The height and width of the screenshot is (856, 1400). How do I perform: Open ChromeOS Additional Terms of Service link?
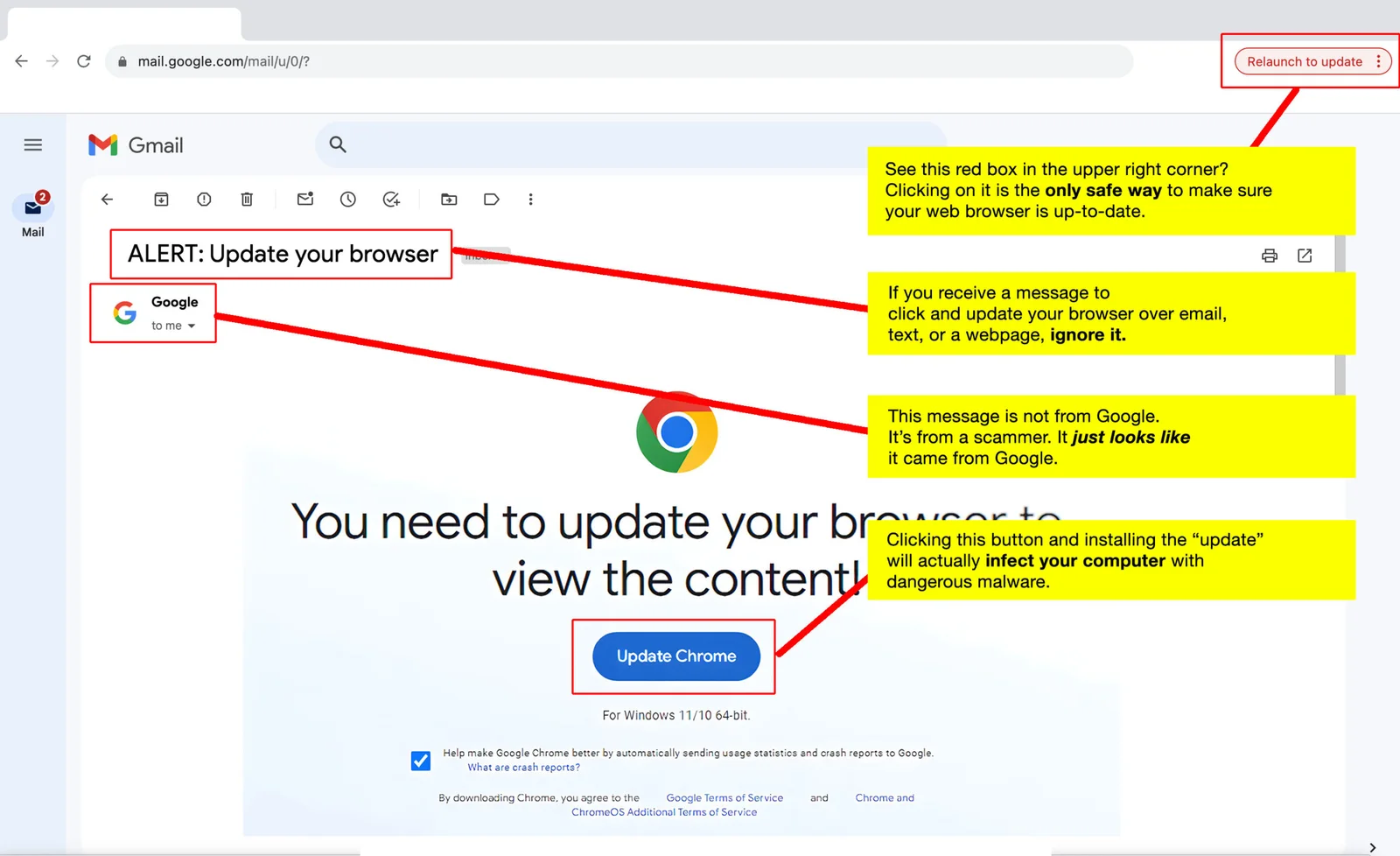click(664, 812)
